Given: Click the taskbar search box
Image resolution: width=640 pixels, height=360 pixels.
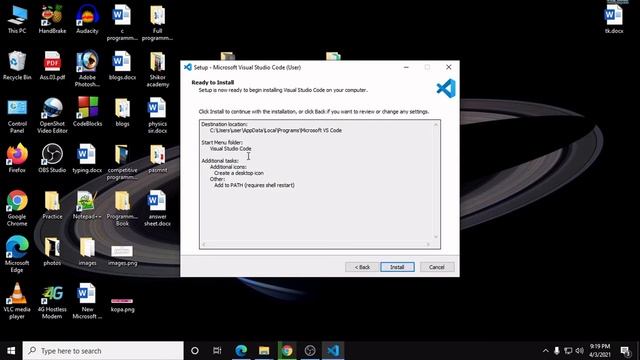Looking at the screenshot, I should pos(103,351).
